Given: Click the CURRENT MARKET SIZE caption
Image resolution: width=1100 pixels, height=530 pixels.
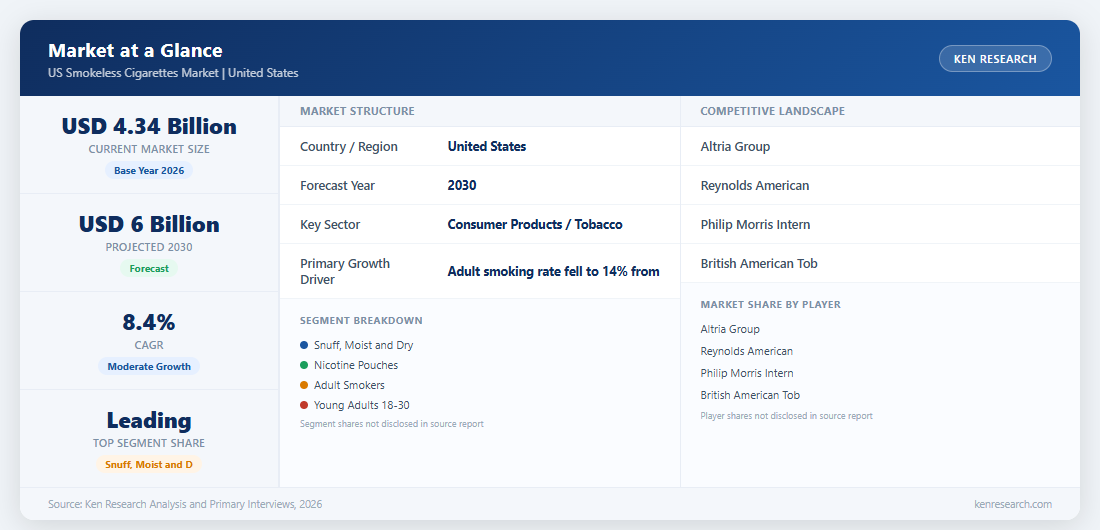Looking at the screenshot, I should tap(149, 150).
